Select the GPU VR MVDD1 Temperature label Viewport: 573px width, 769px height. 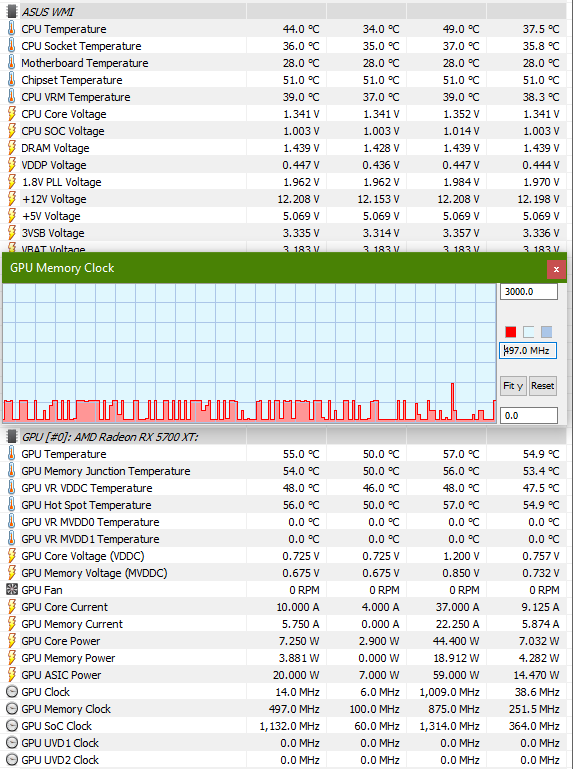(x=90, y=539)
